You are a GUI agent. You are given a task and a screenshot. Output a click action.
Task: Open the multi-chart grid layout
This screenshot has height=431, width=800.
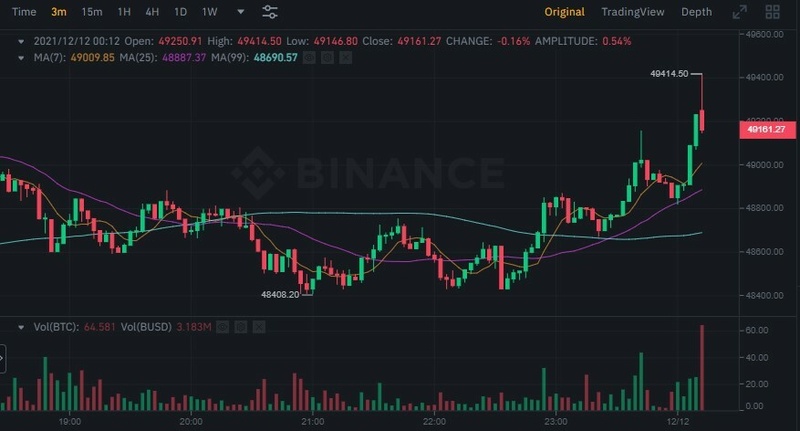(771, 12)
